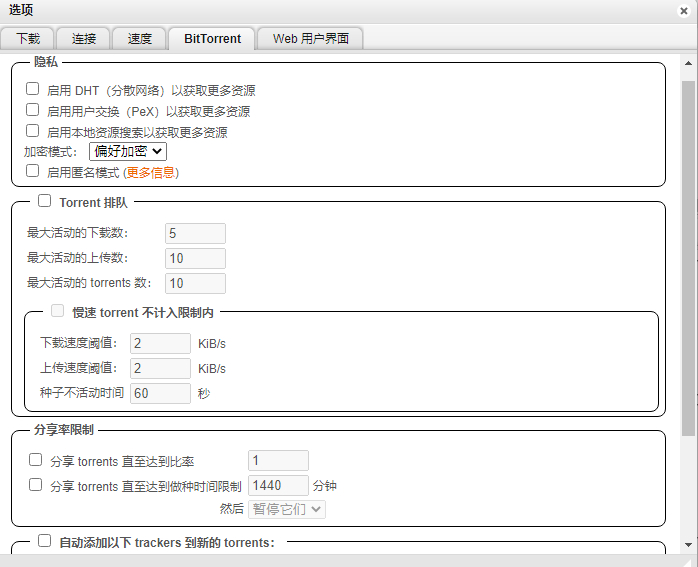Open the Web 用户界面 tab
Screen dimensions: 698x567
tap(311, 38)
